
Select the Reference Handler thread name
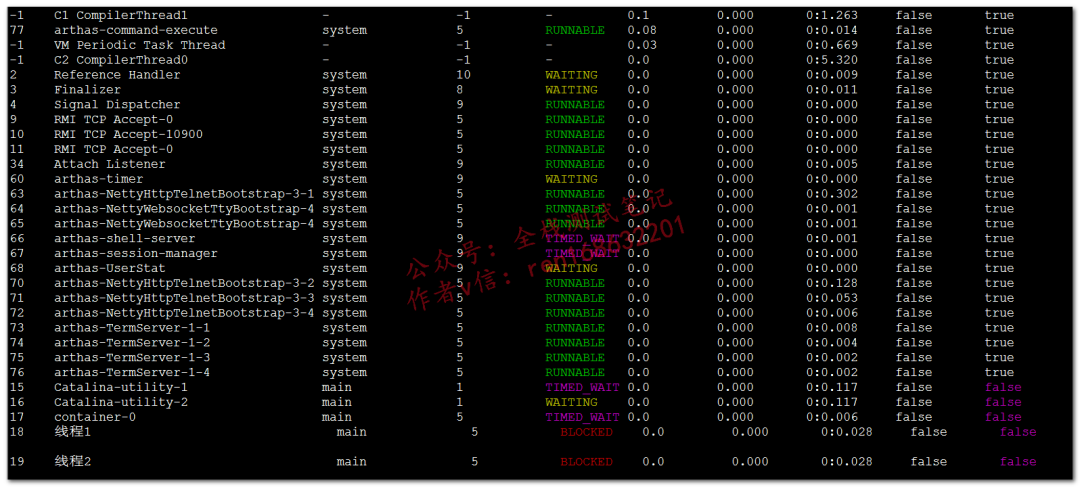[117, 75]
